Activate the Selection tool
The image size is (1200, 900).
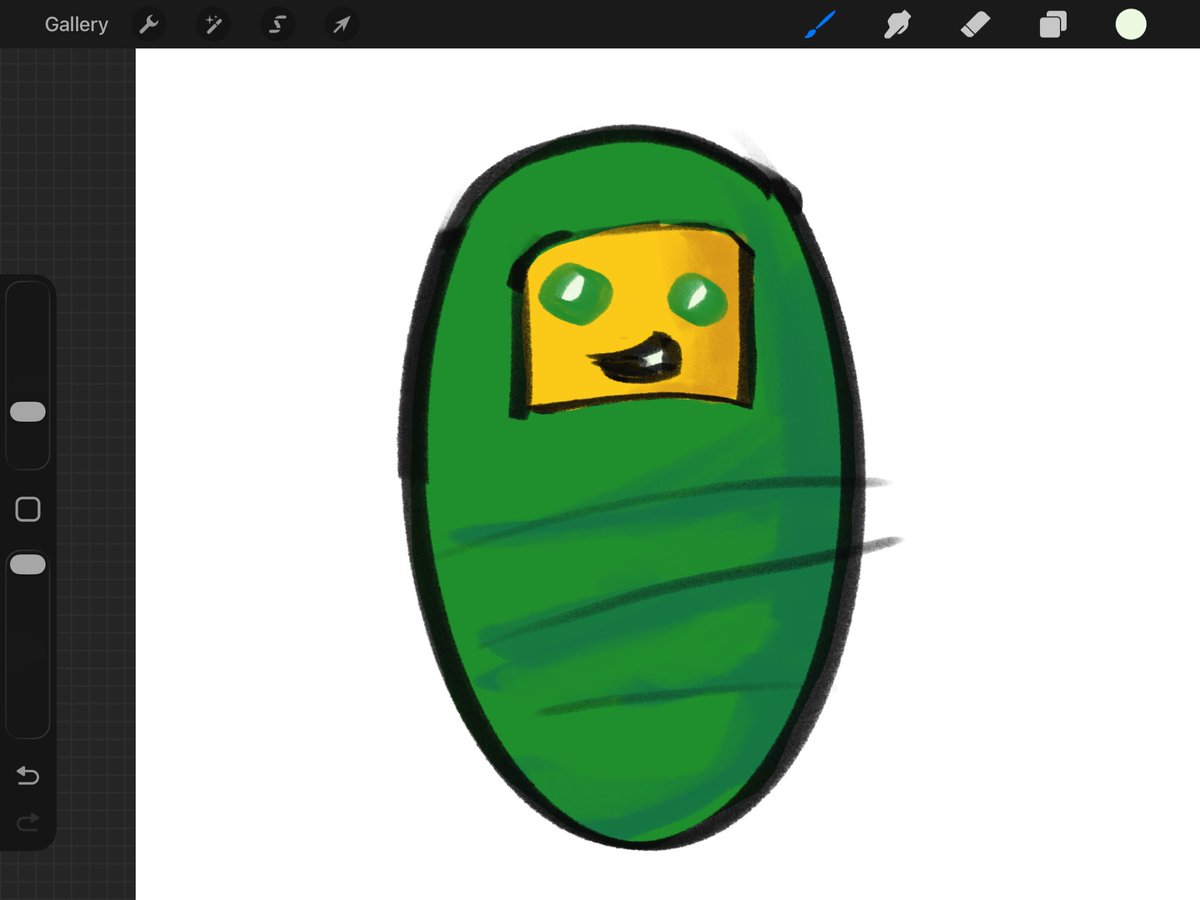click(277, 25)
